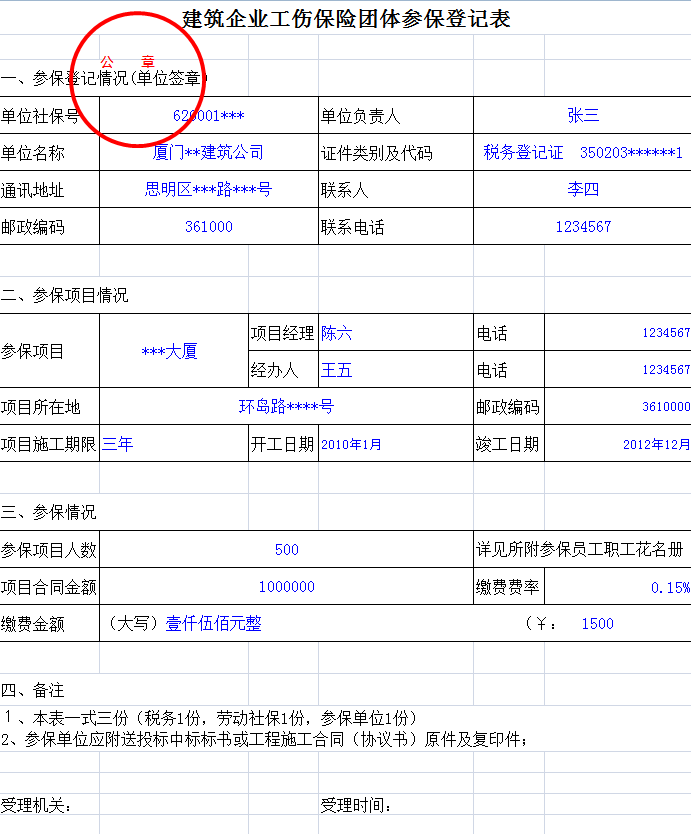The height and width of the screenshot is (834, 692).
Task: Click the 竣工日期 label cell
Action: pos(508,444)
